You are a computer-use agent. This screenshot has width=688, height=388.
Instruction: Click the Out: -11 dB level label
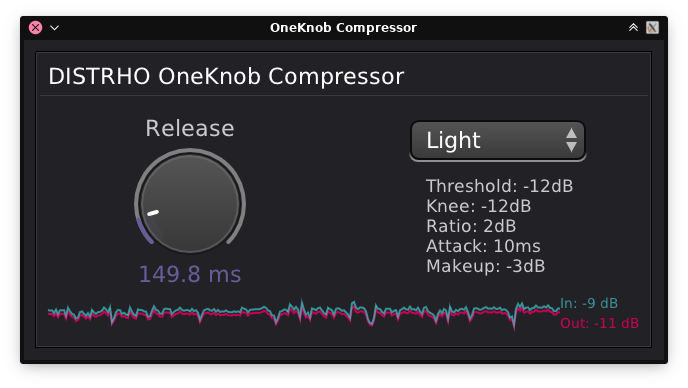[x=599, y=323]
